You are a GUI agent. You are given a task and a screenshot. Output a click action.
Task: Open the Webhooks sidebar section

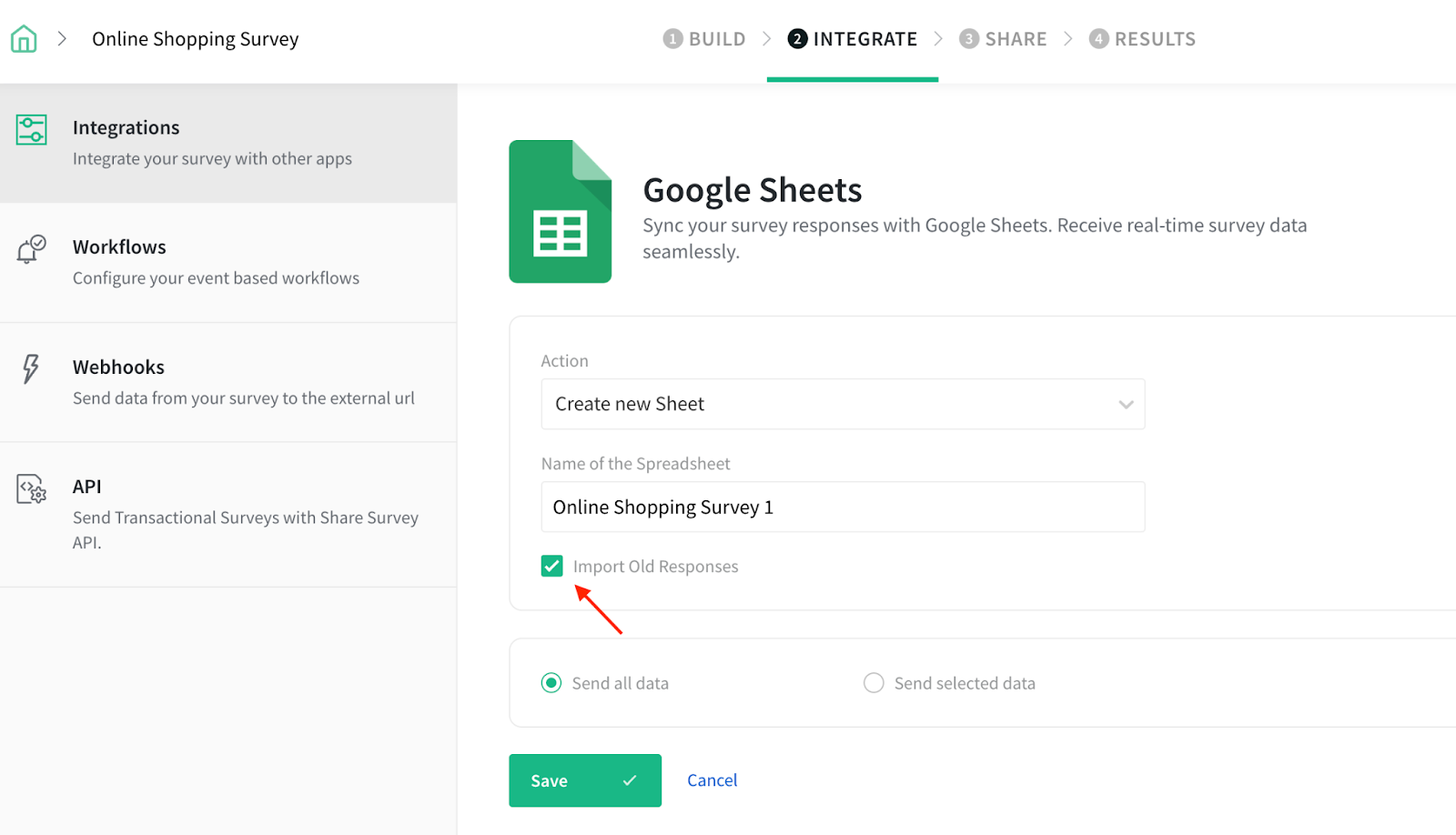(228, 382)
